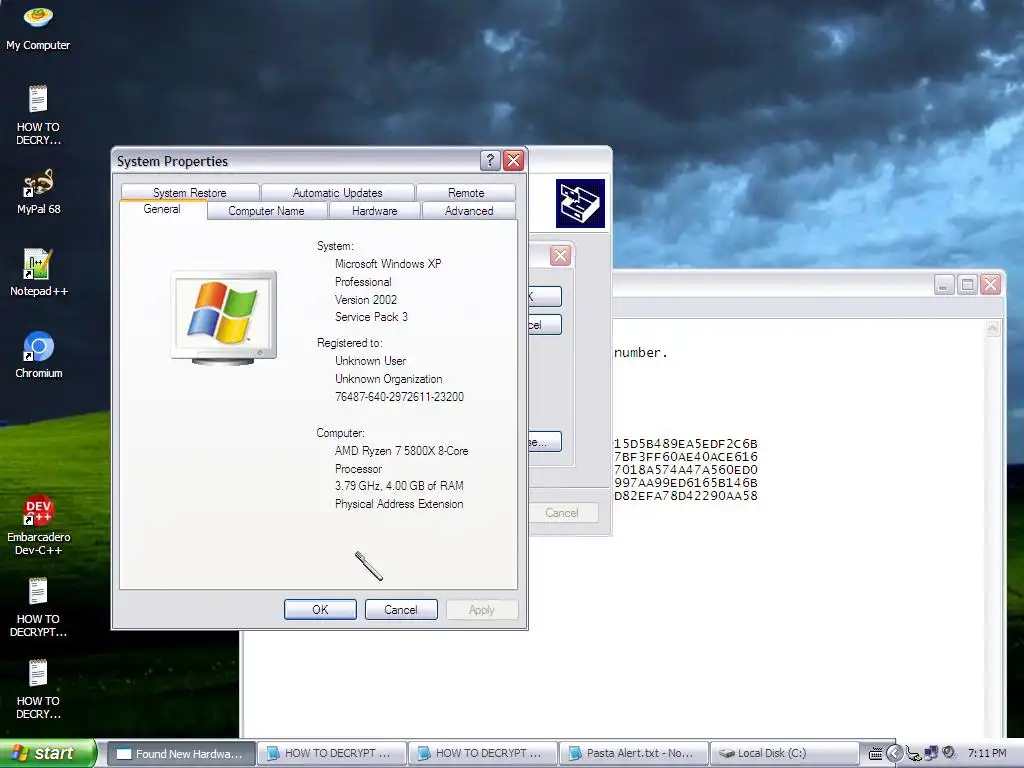This screenshot has height=768, width=1024.
Task: Click the Unknown Organization text
Action: [389, 379]
